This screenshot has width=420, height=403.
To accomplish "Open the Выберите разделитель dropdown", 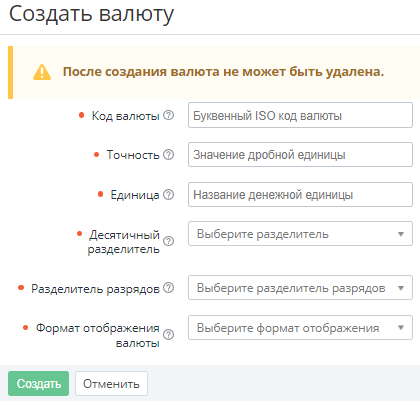I will (x=300, y=234).
